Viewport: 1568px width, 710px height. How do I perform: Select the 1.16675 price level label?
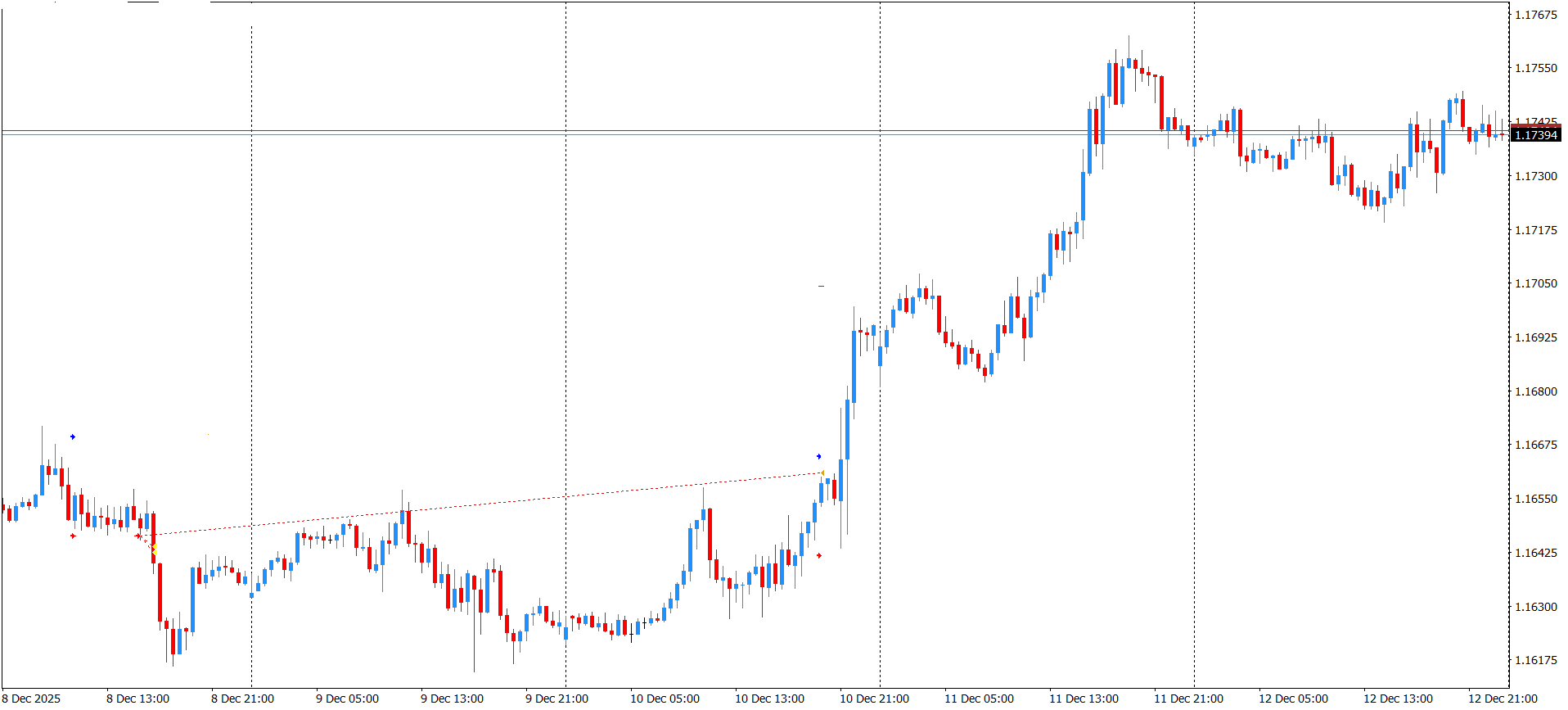(x=1536, y=445)
